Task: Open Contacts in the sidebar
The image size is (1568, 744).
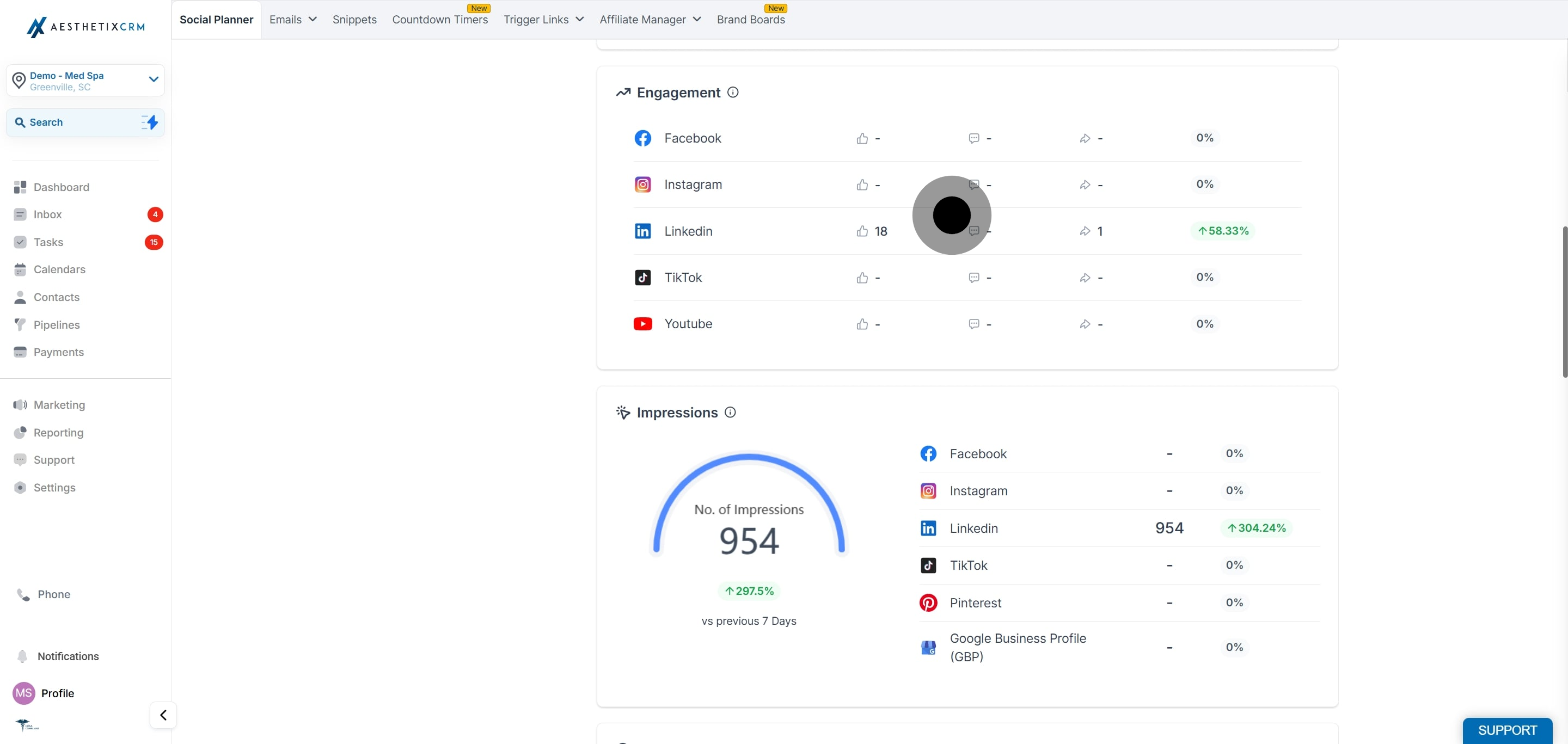Action: [x=56, y=297]
